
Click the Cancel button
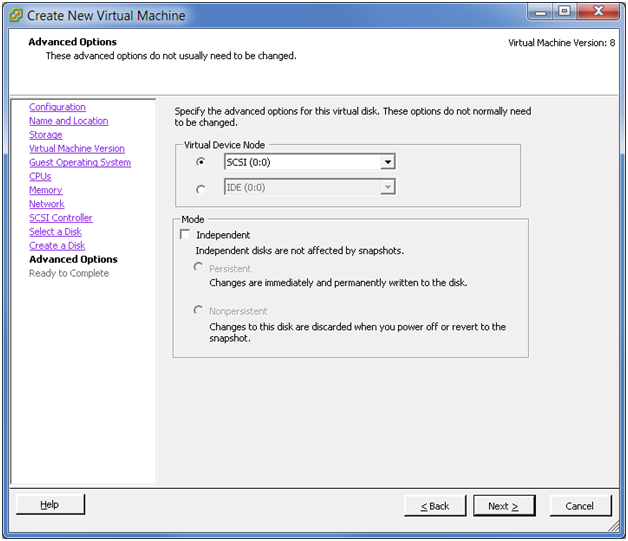(x=580, y=506)
